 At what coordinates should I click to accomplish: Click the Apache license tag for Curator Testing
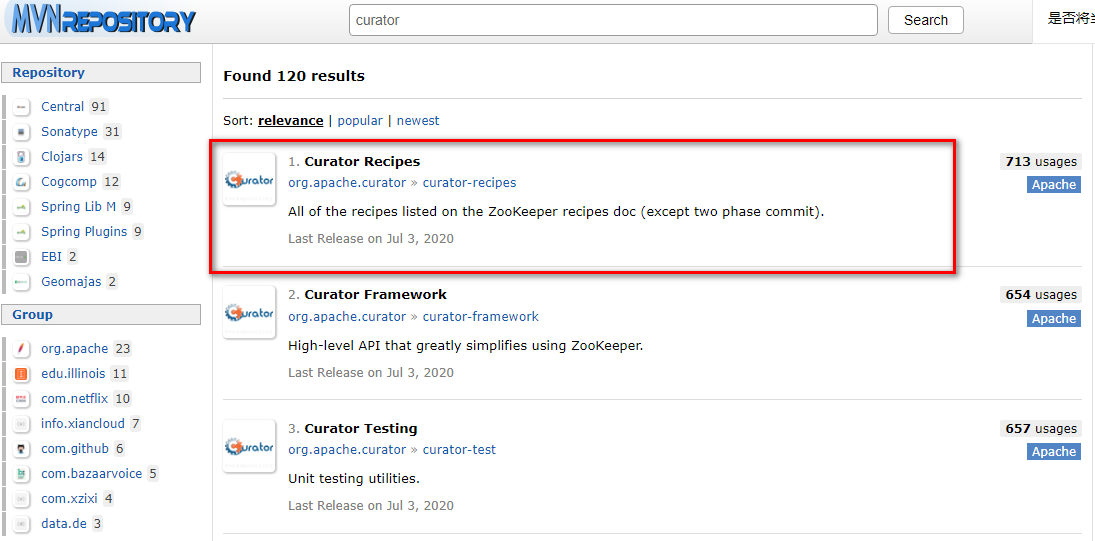(1054, 452)
